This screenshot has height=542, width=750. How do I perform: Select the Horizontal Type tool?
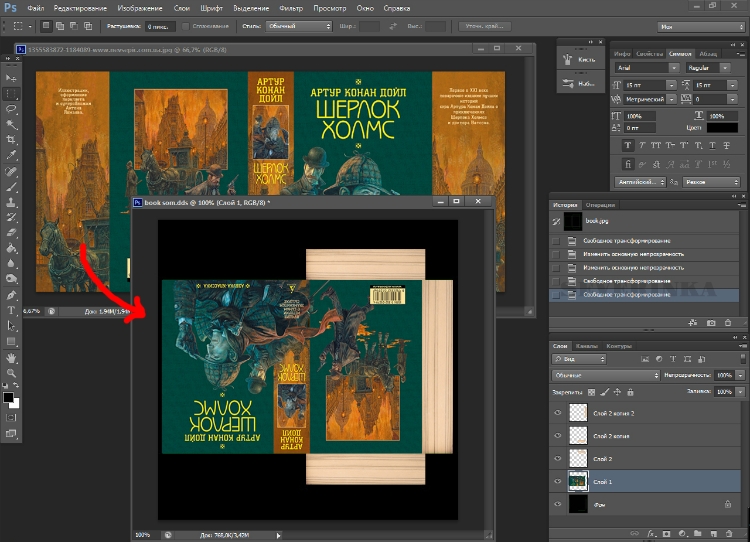click(12, 311)
